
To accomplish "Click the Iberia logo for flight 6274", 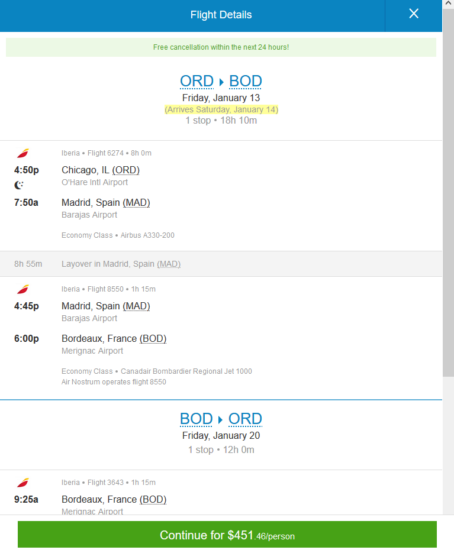I will coord(23,153).
